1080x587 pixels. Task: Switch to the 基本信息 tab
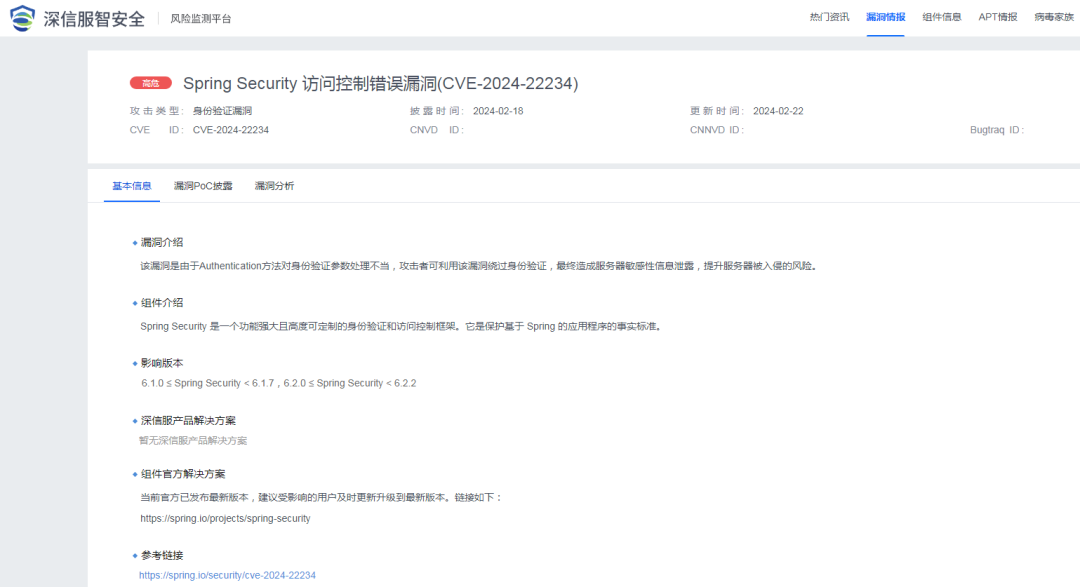(x=132, y=186)
